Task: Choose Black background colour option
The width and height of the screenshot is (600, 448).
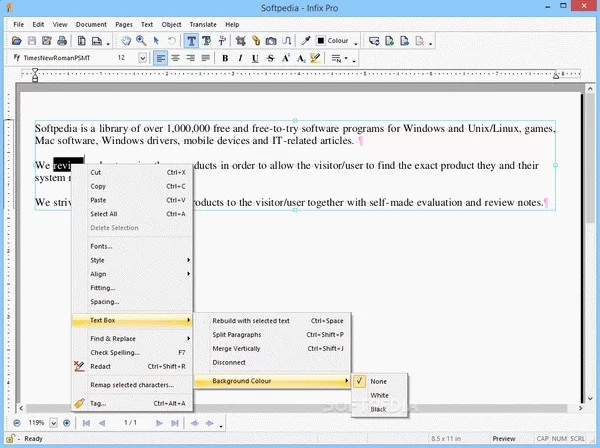Action: pyautogui.click(x=380, y=409)
